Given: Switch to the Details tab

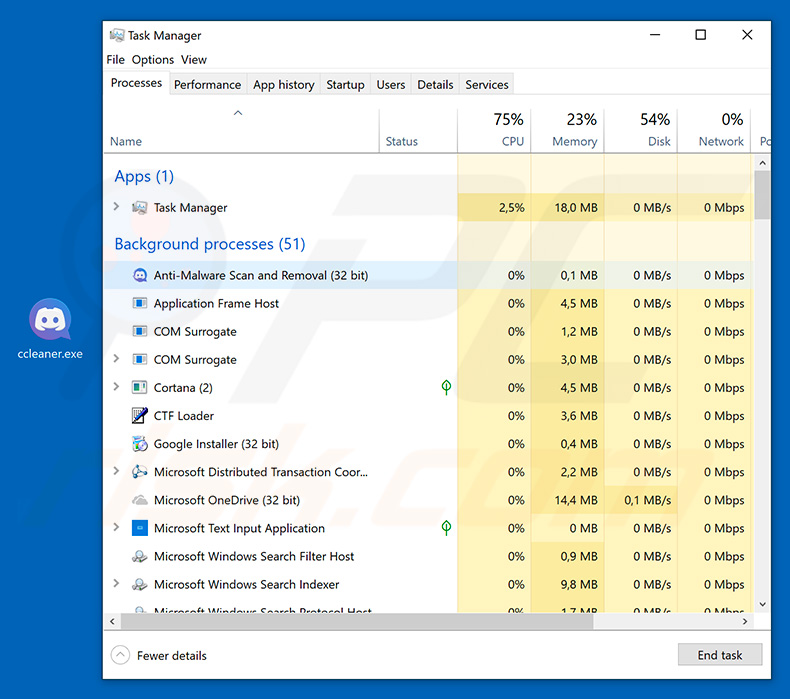Looking at the screenshot, I should pos(435,85).
